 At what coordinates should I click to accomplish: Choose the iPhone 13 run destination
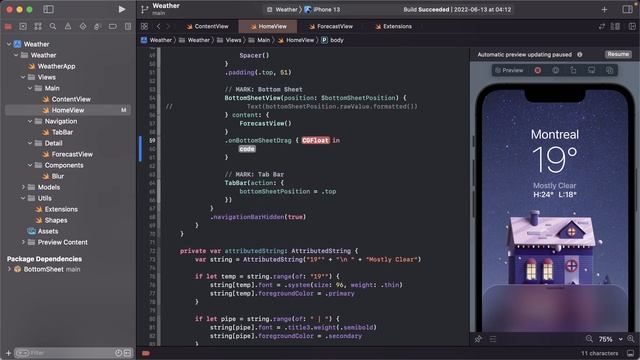pos(322,9)
